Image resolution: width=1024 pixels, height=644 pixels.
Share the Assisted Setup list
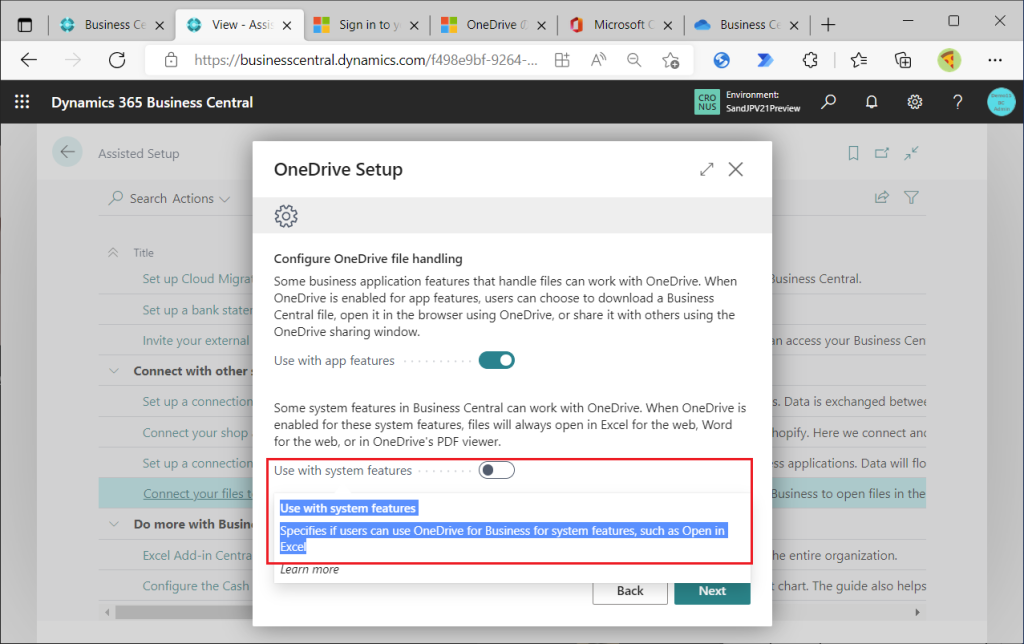pyautogui.click(x=882, y=197)
